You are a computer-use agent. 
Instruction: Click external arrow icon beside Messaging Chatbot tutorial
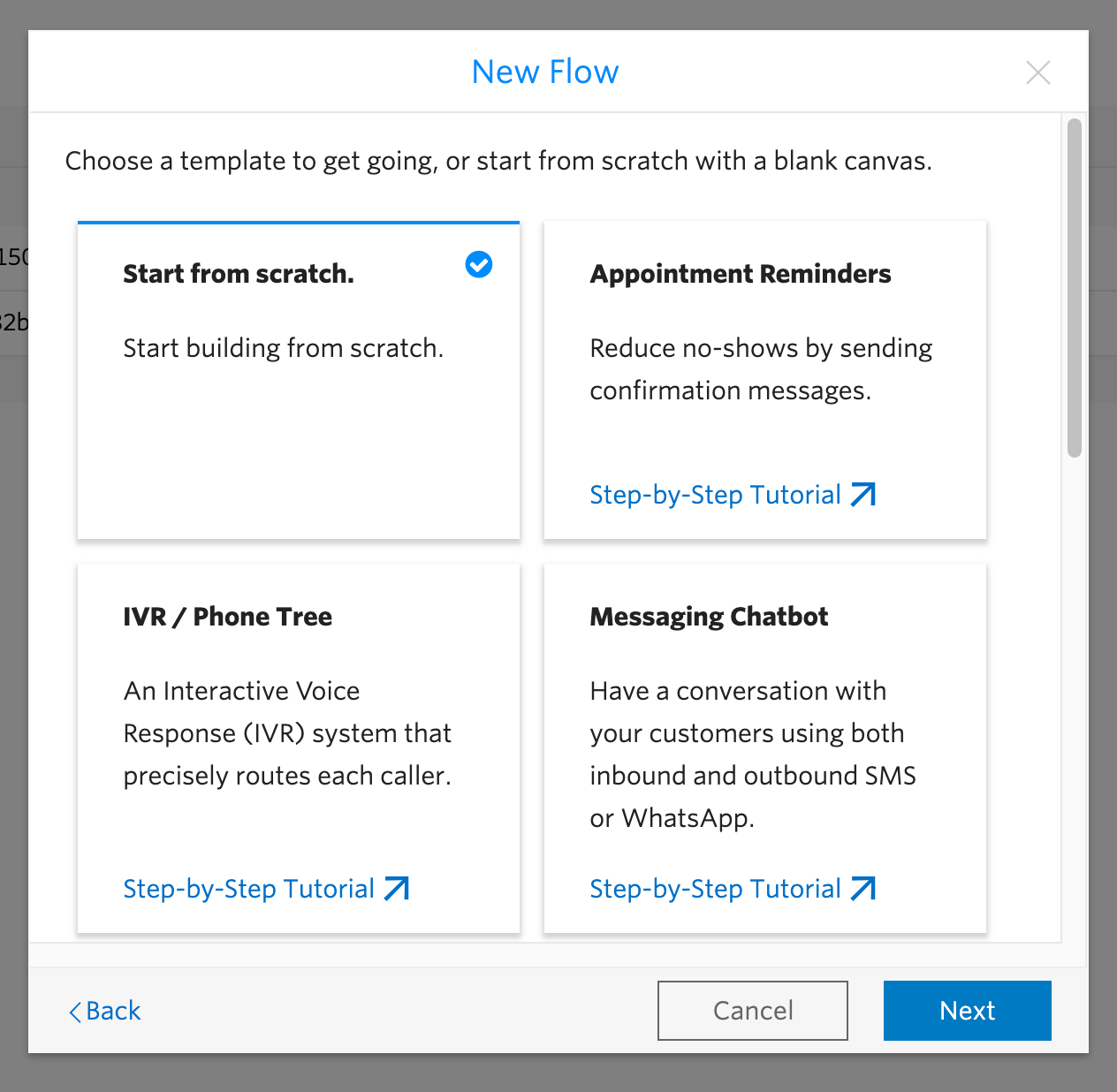pos(863,889)
